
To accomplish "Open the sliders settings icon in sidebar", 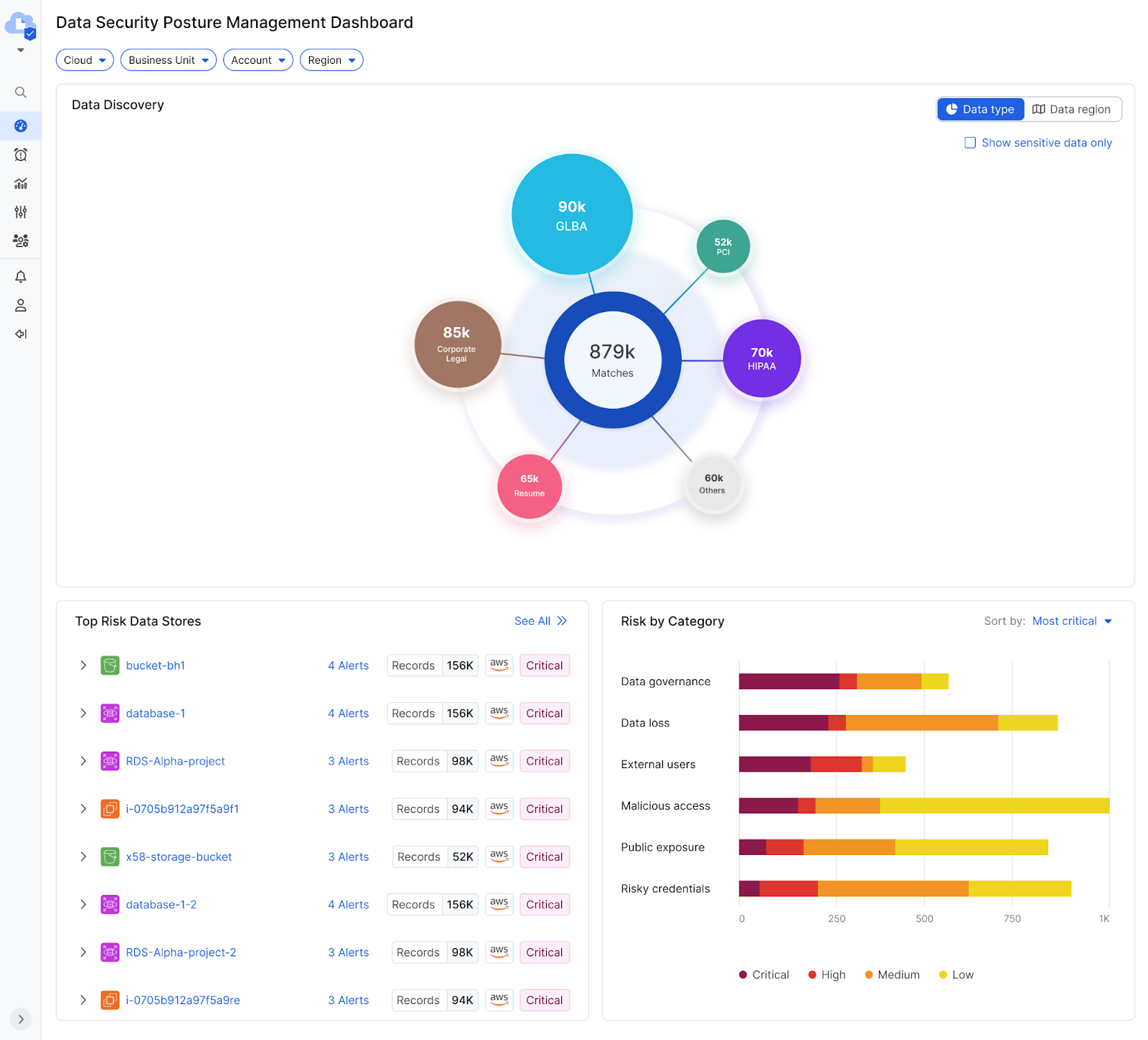I will tap(21, 212).
